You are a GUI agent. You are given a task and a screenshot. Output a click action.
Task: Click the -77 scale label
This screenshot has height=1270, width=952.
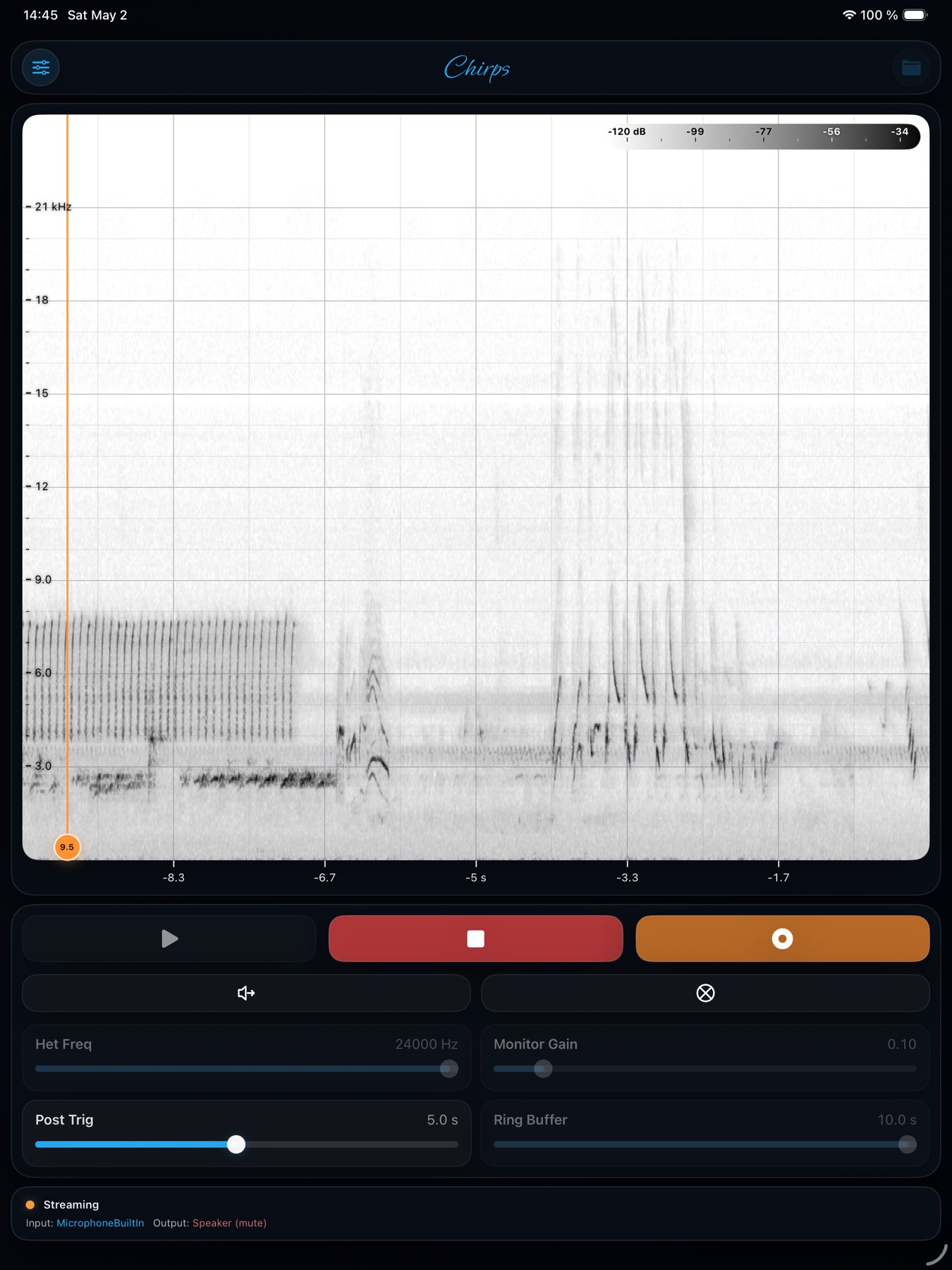tap(764, 131)
